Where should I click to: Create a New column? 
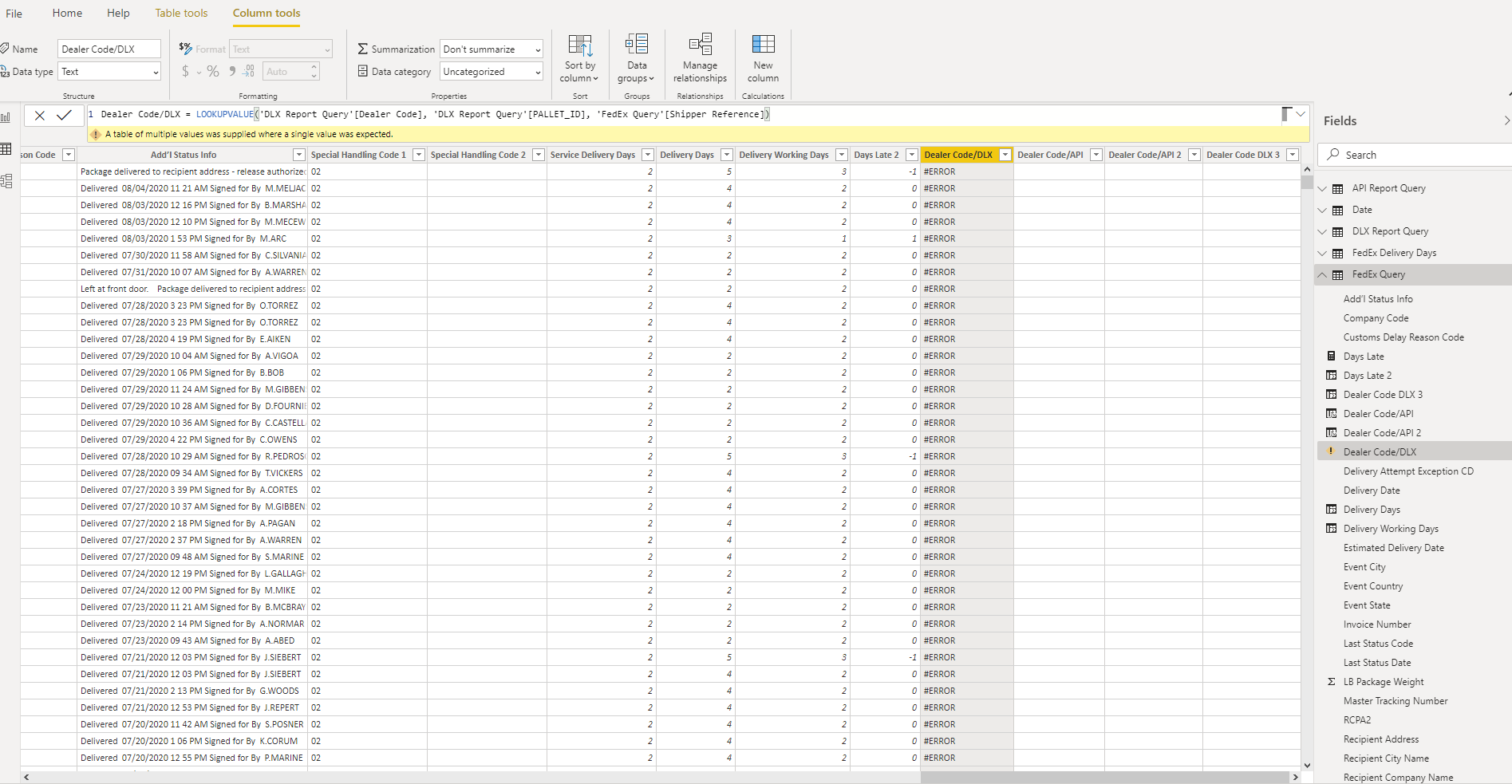tap(763, 58)
